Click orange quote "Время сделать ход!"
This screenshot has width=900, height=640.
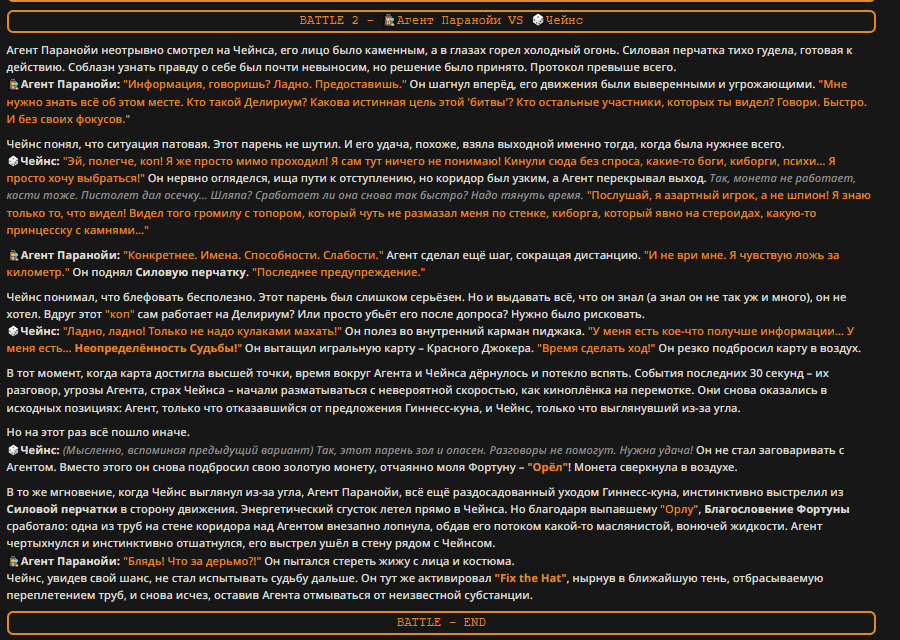pyautogui.click(x=596, y=348)
